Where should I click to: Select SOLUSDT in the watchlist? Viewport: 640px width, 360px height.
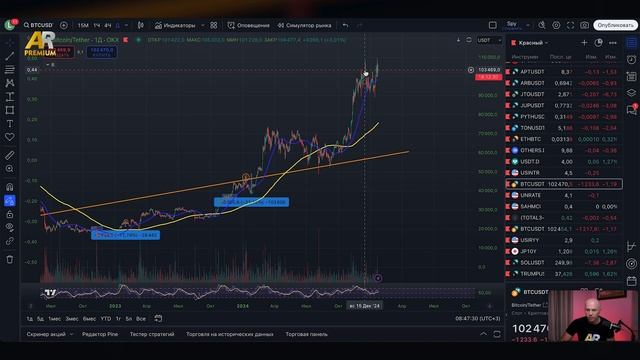coord(564,262)
